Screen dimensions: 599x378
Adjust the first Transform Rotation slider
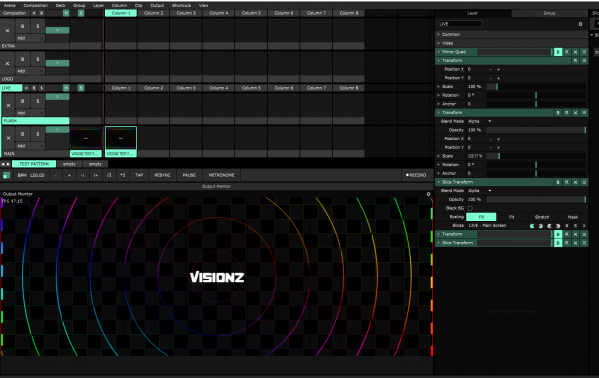pyautogui.click(x=536, y=95)
